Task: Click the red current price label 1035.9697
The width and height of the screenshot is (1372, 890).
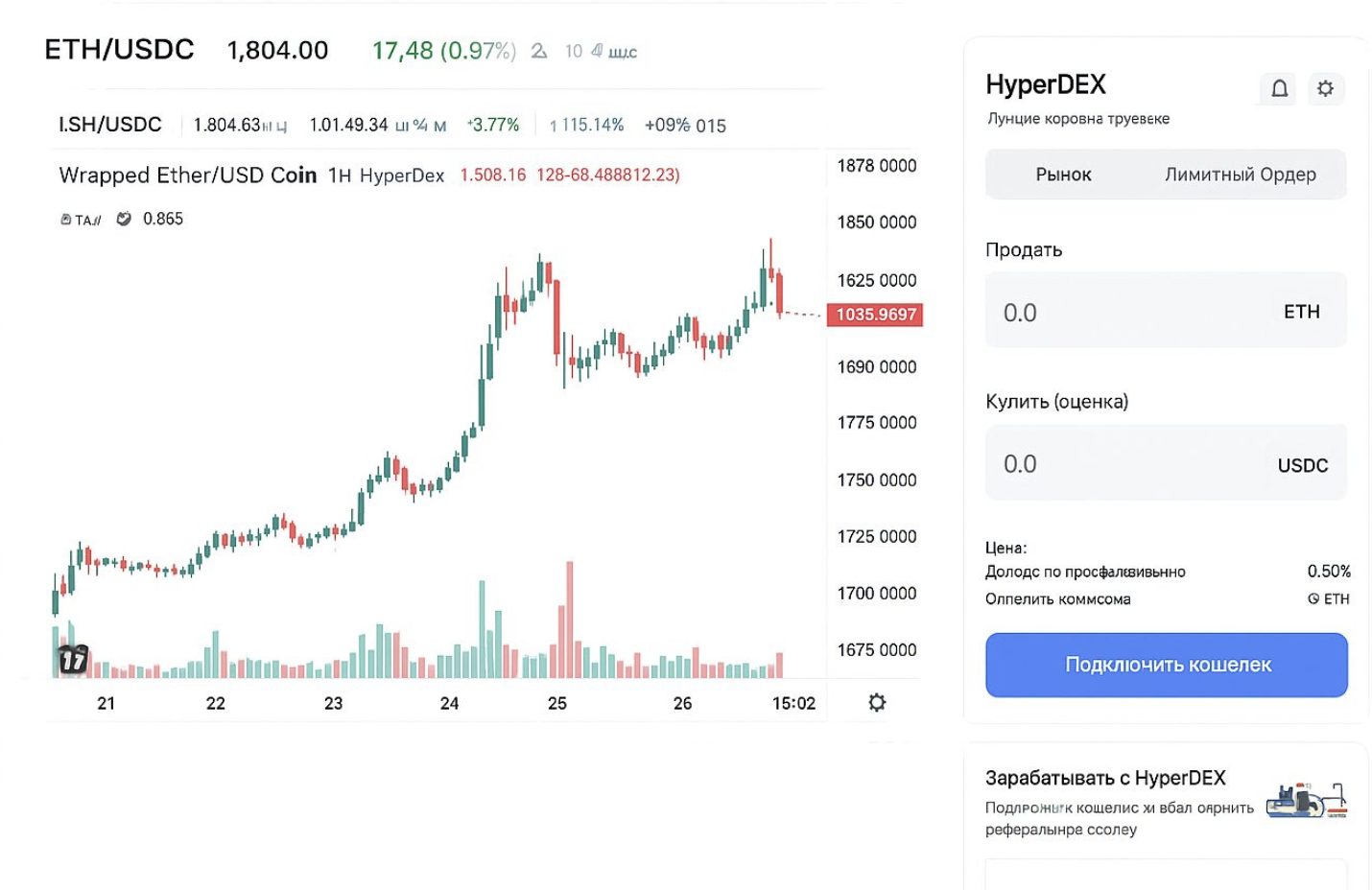Action: click(x=875, y=315)
